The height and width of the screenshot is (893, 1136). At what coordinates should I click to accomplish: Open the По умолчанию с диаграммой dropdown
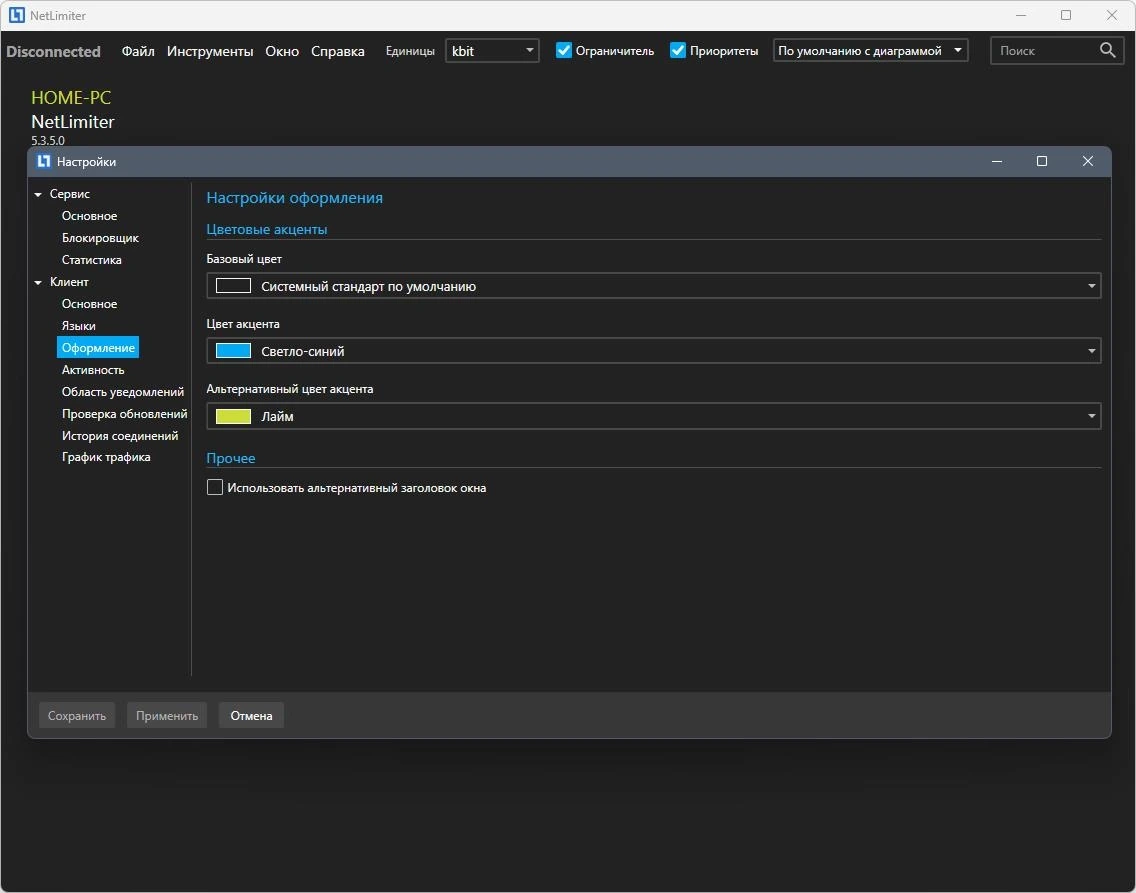[x=870, y=51]
